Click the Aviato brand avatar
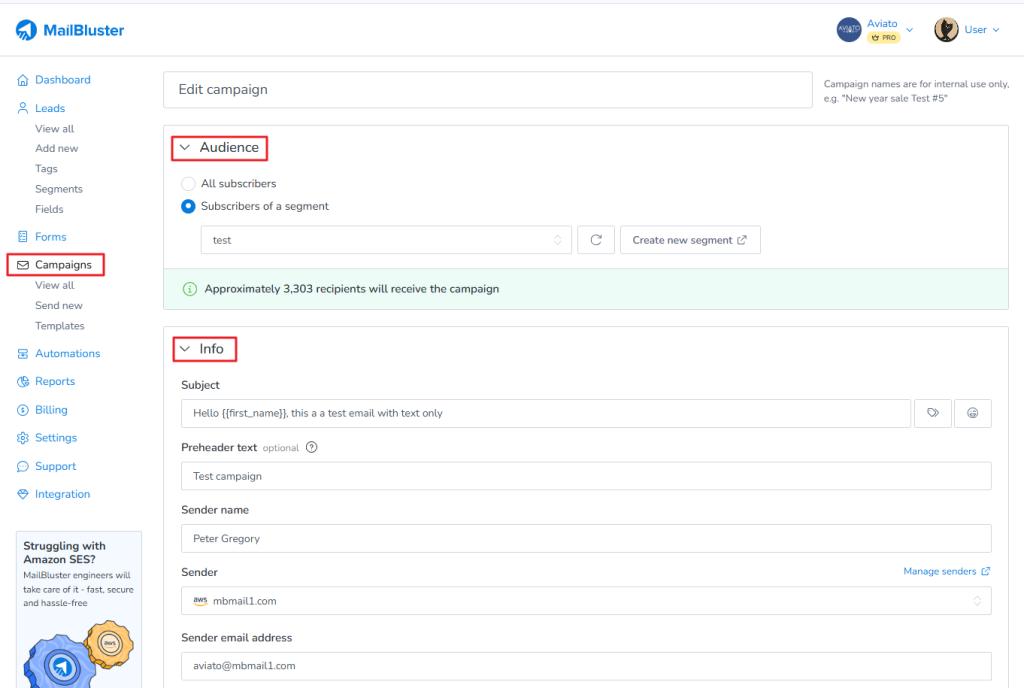The width and height of the screenshot is (1024, 688). [849, 29]
